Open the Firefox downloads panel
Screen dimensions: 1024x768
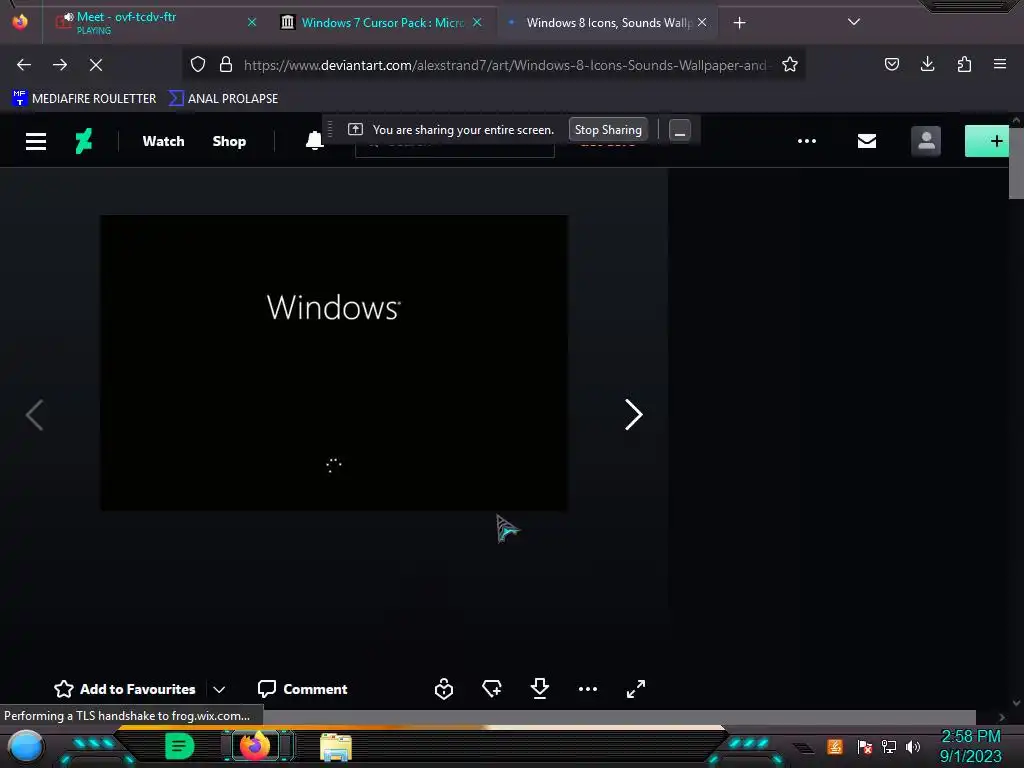[x=927, y=64]
